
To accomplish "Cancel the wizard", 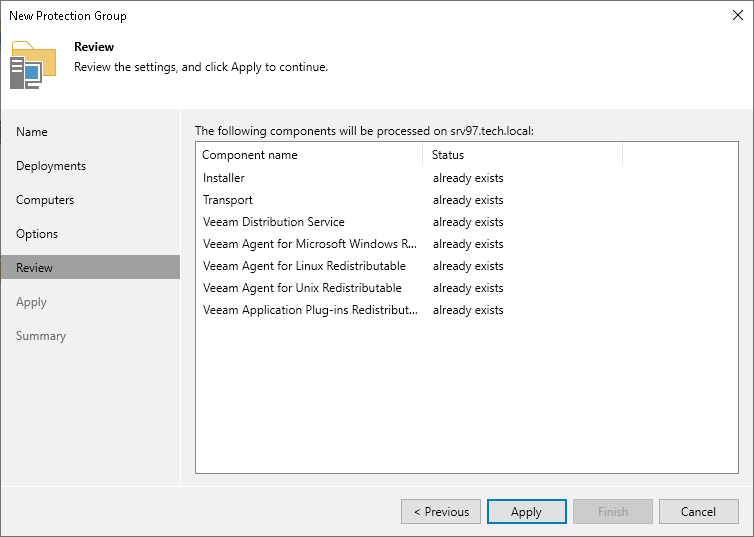I will pos(698,512).
